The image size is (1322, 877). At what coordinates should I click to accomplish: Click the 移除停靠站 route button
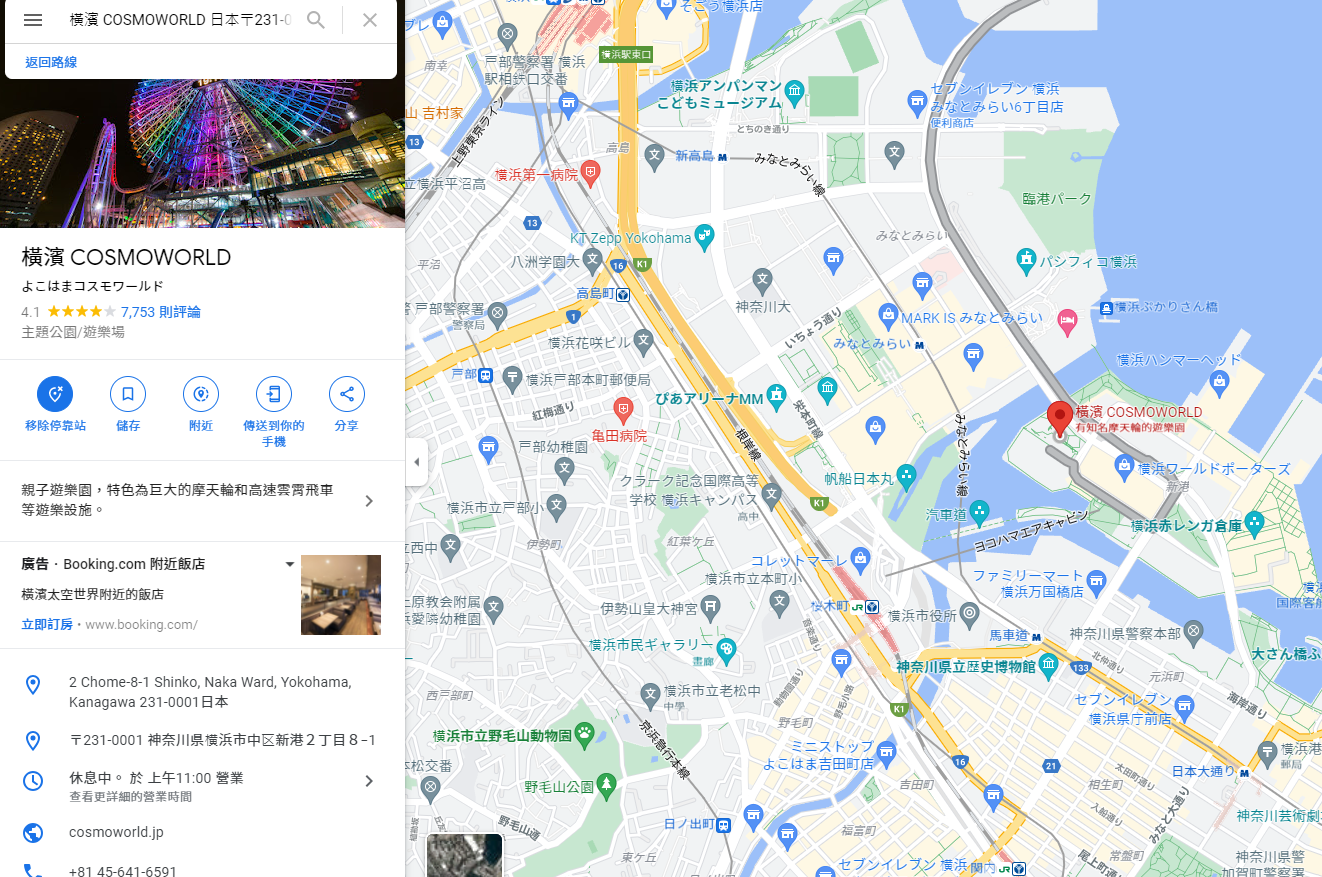coord(55,394)
